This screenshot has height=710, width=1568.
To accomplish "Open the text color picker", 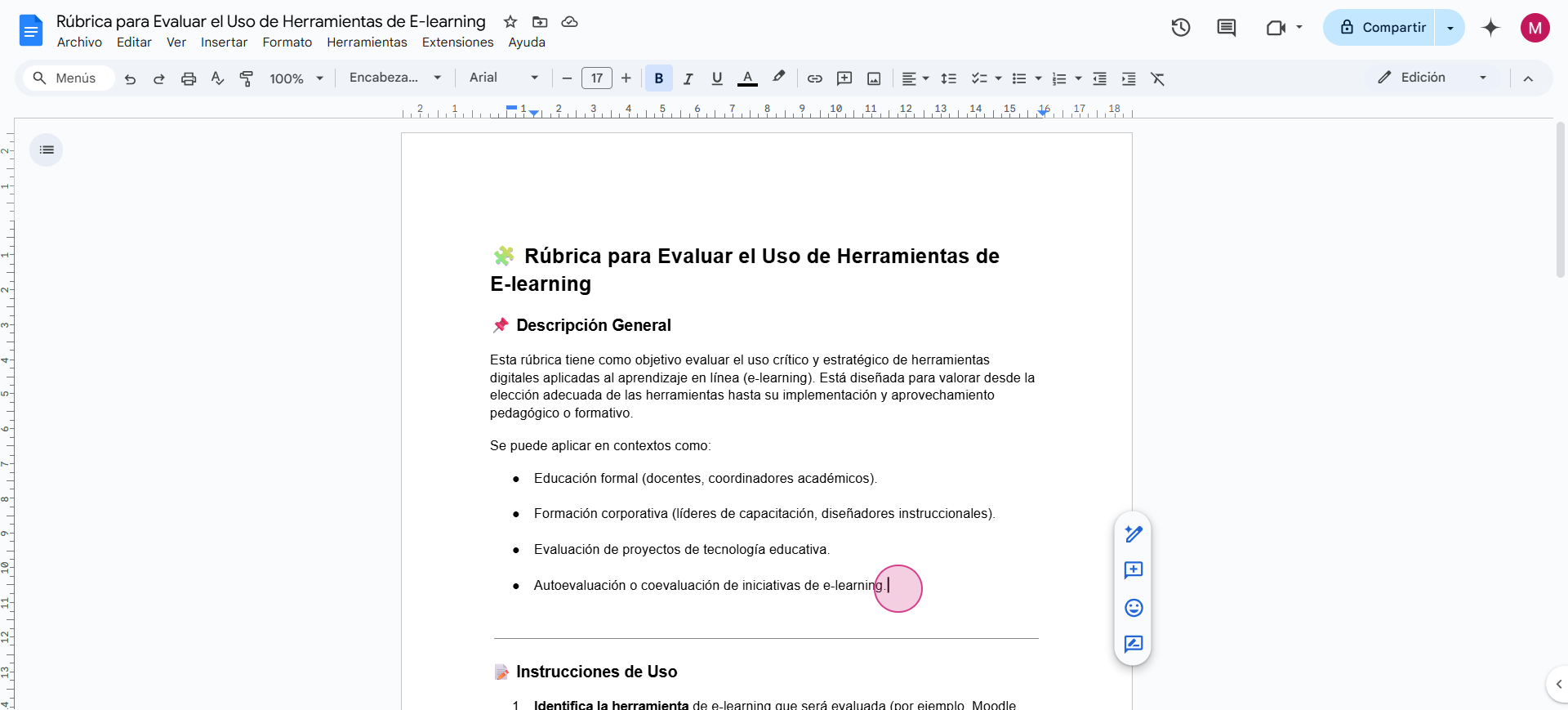I will [747, 78].
